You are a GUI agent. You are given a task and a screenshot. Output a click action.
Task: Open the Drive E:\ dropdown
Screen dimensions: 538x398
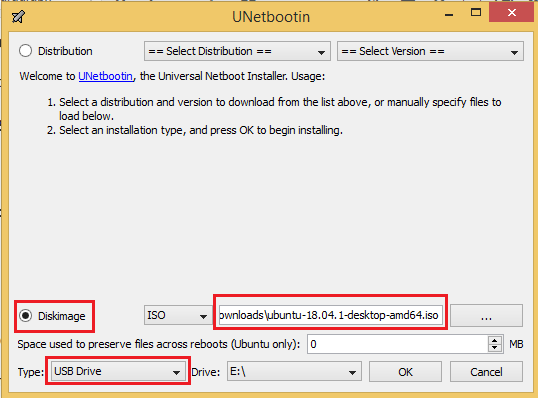[x=294, y=371]
